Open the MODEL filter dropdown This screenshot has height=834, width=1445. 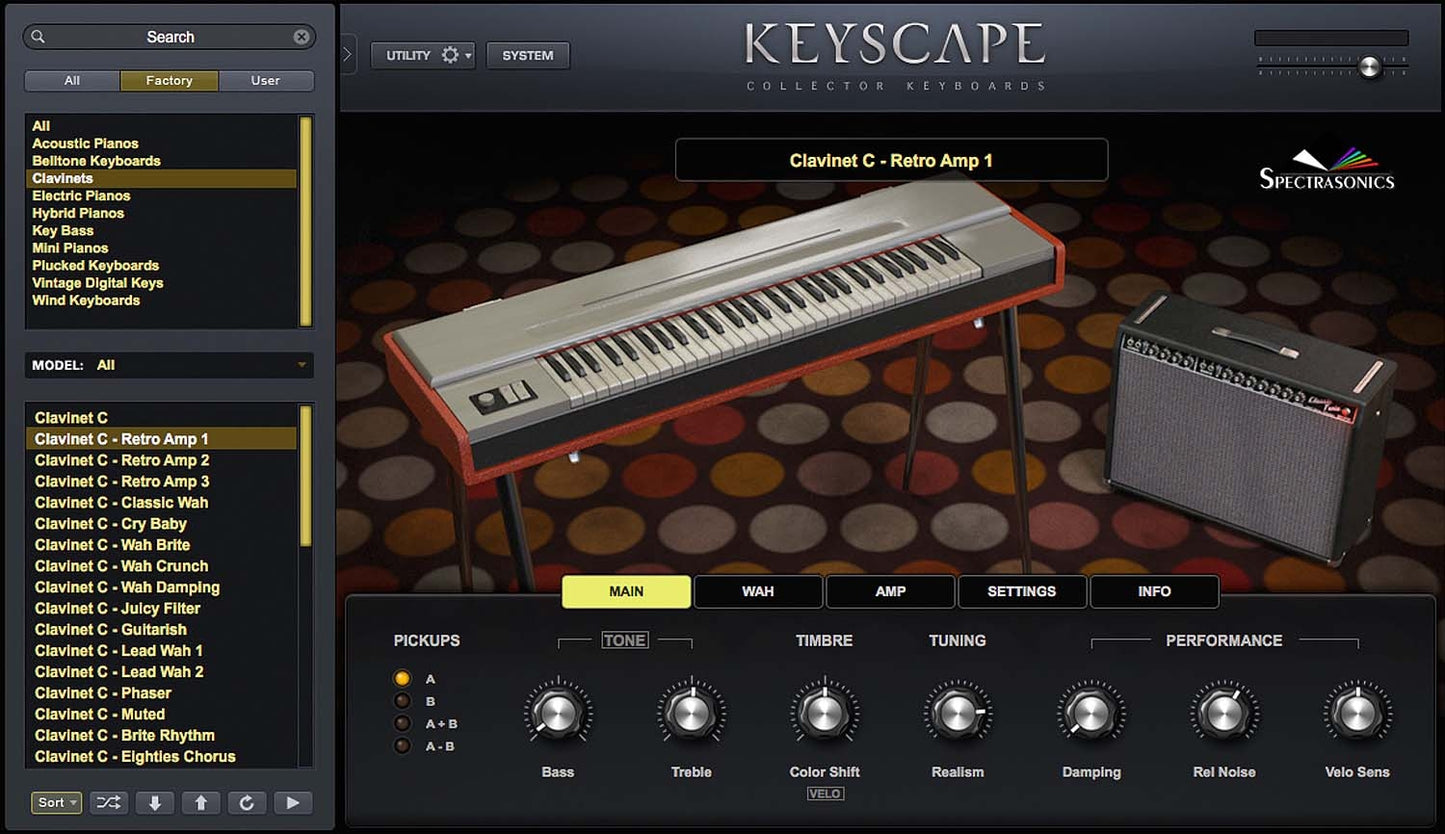[169, 365]
